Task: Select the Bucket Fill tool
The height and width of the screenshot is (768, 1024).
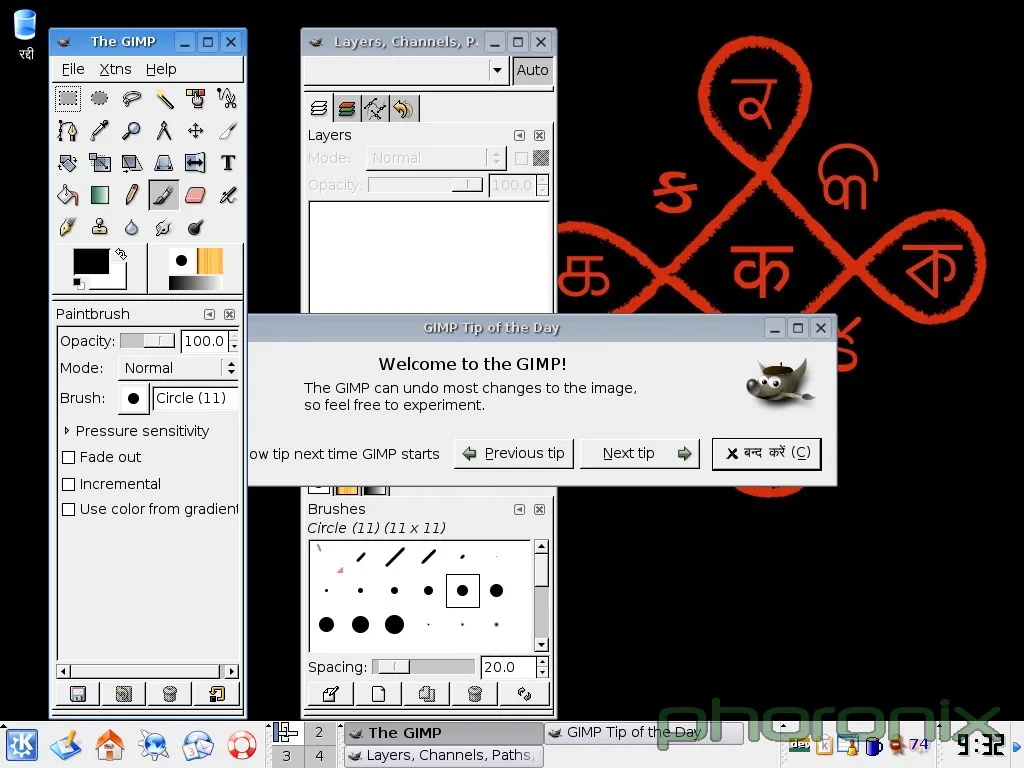Action: click(x=68, y=195)
